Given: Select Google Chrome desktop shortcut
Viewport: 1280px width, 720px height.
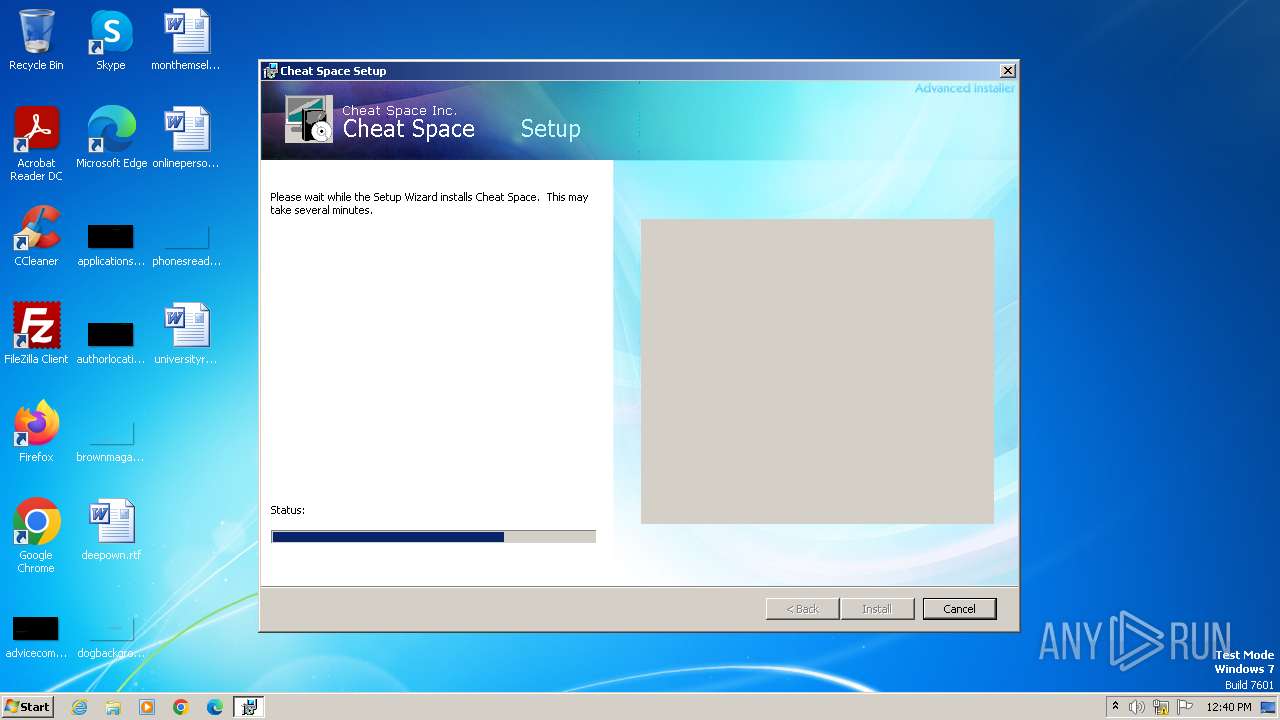Looking at the screenshot, I should [x=36, y=536].
